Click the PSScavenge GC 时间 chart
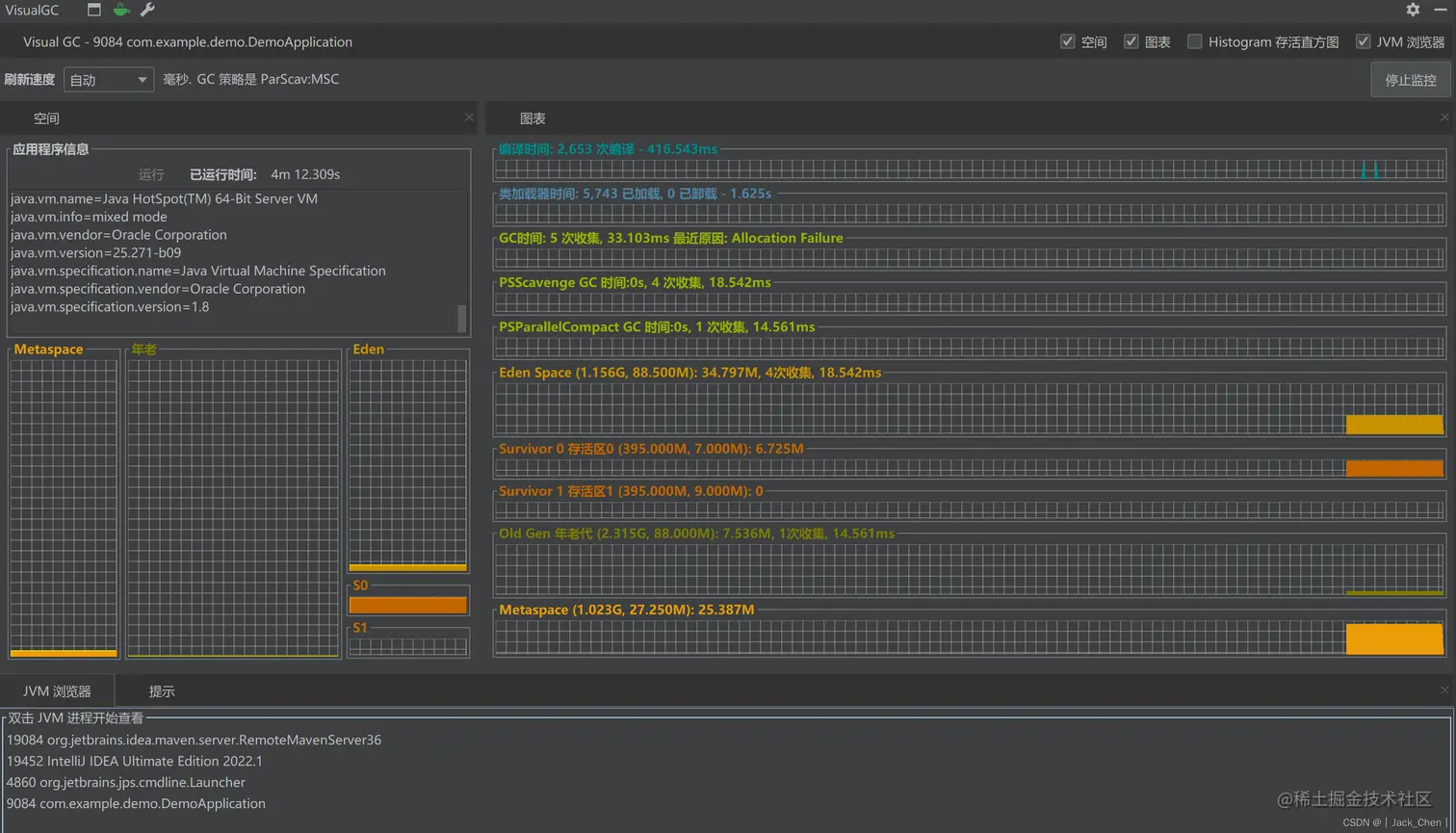Image resolution: width=1456 pixels, height=833 pixels. point(970,302)
